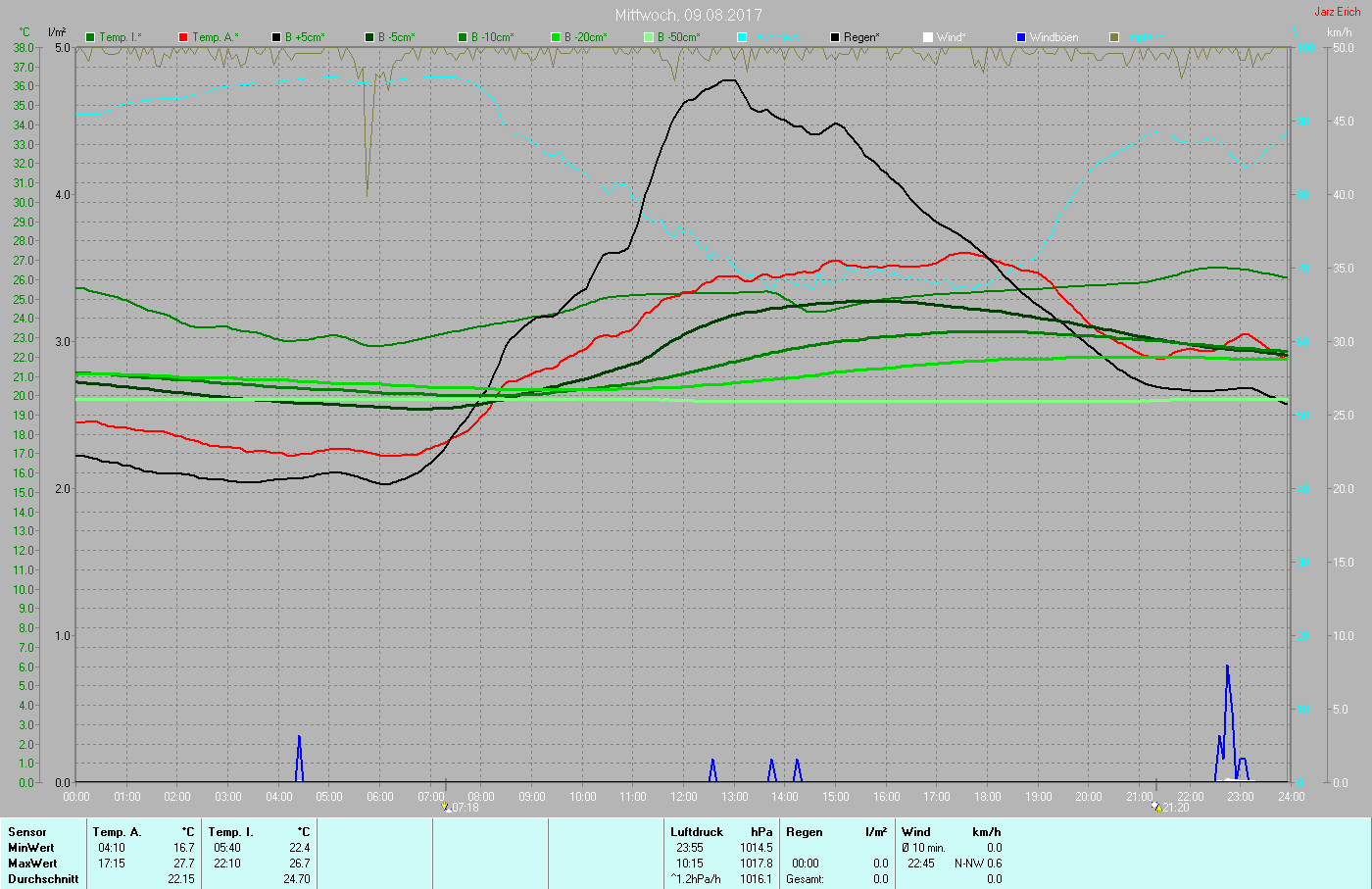Click the olive Empfang legend square
Image resolution: width=1372 pixels, height=889 pixels.
coord(1114,37)
